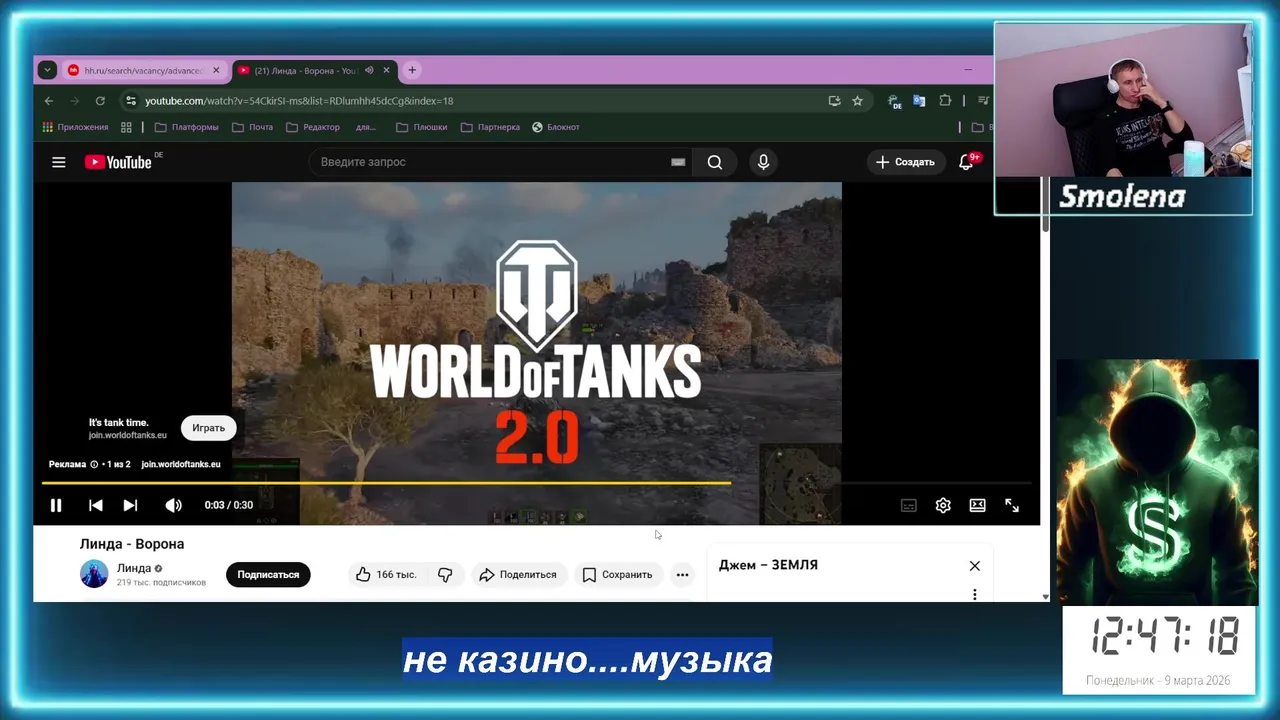Open more actions three-dot menu under video
The image size is (1280, 720).
click(682, 575)
